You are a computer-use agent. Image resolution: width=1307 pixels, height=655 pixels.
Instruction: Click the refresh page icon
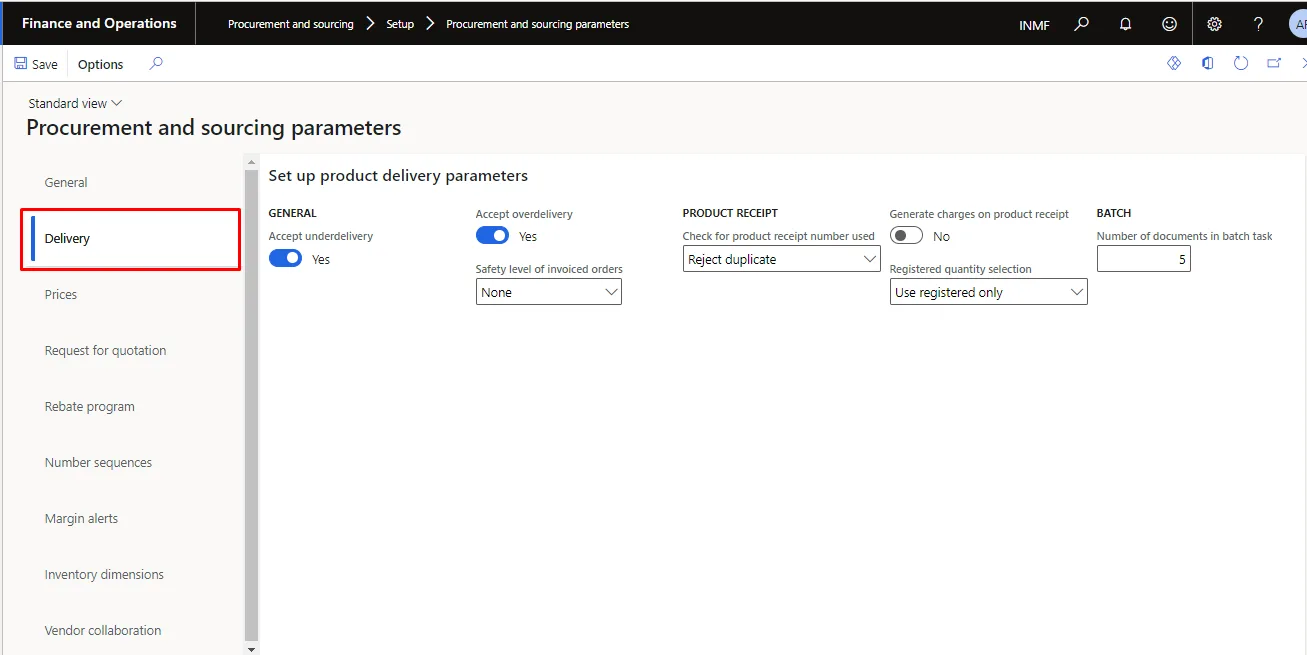(x=1241, y=63)
